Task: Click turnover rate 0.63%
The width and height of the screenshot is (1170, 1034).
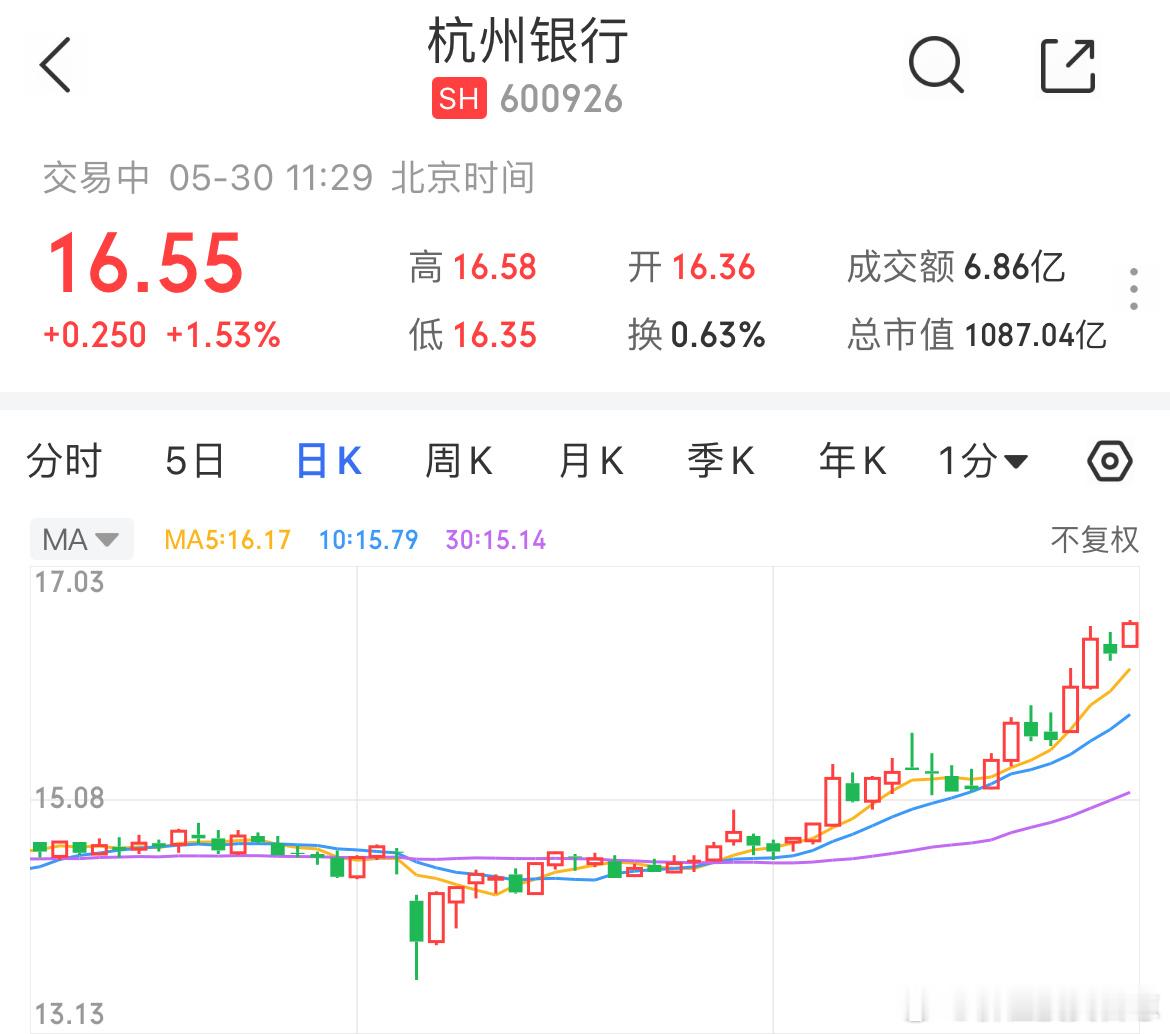Action: (x=718, y=334)
